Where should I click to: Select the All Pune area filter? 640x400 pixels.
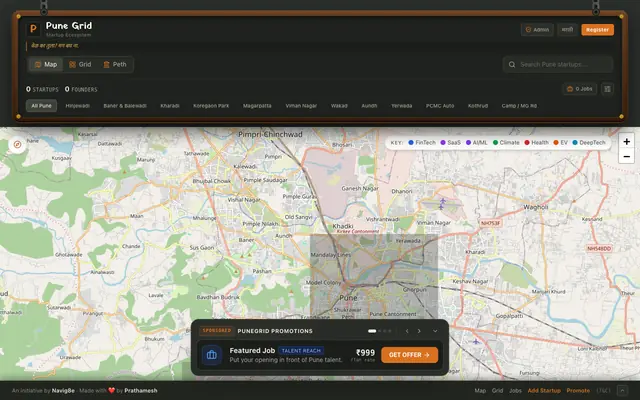click(41, 106)
